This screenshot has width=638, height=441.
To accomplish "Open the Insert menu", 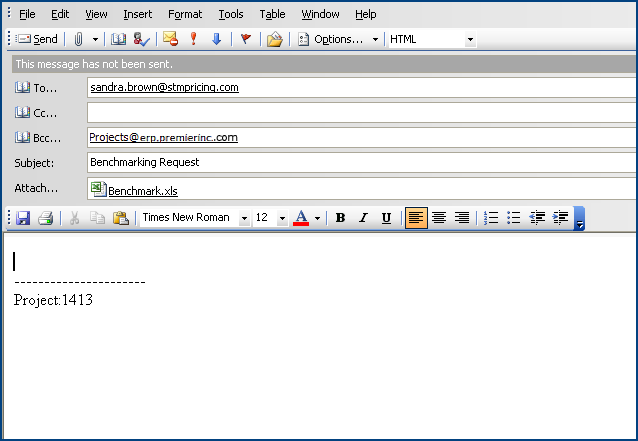I will click(x=138, y=14).
